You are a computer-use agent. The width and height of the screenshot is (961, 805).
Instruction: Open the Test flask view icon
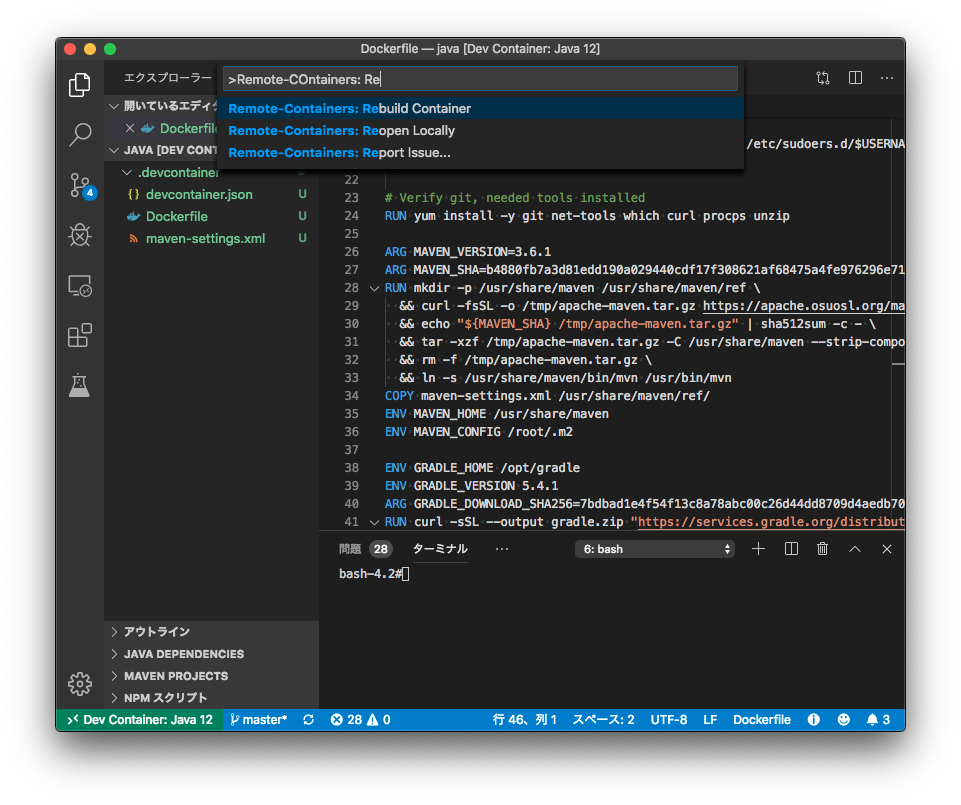80,385
